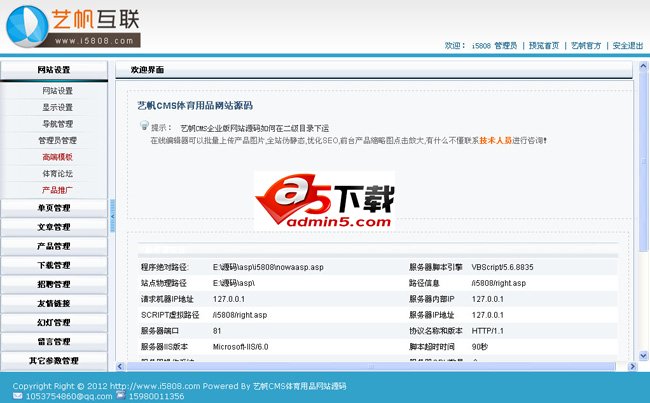Click the horizontal scrollbar thumb

click(371, 367)
